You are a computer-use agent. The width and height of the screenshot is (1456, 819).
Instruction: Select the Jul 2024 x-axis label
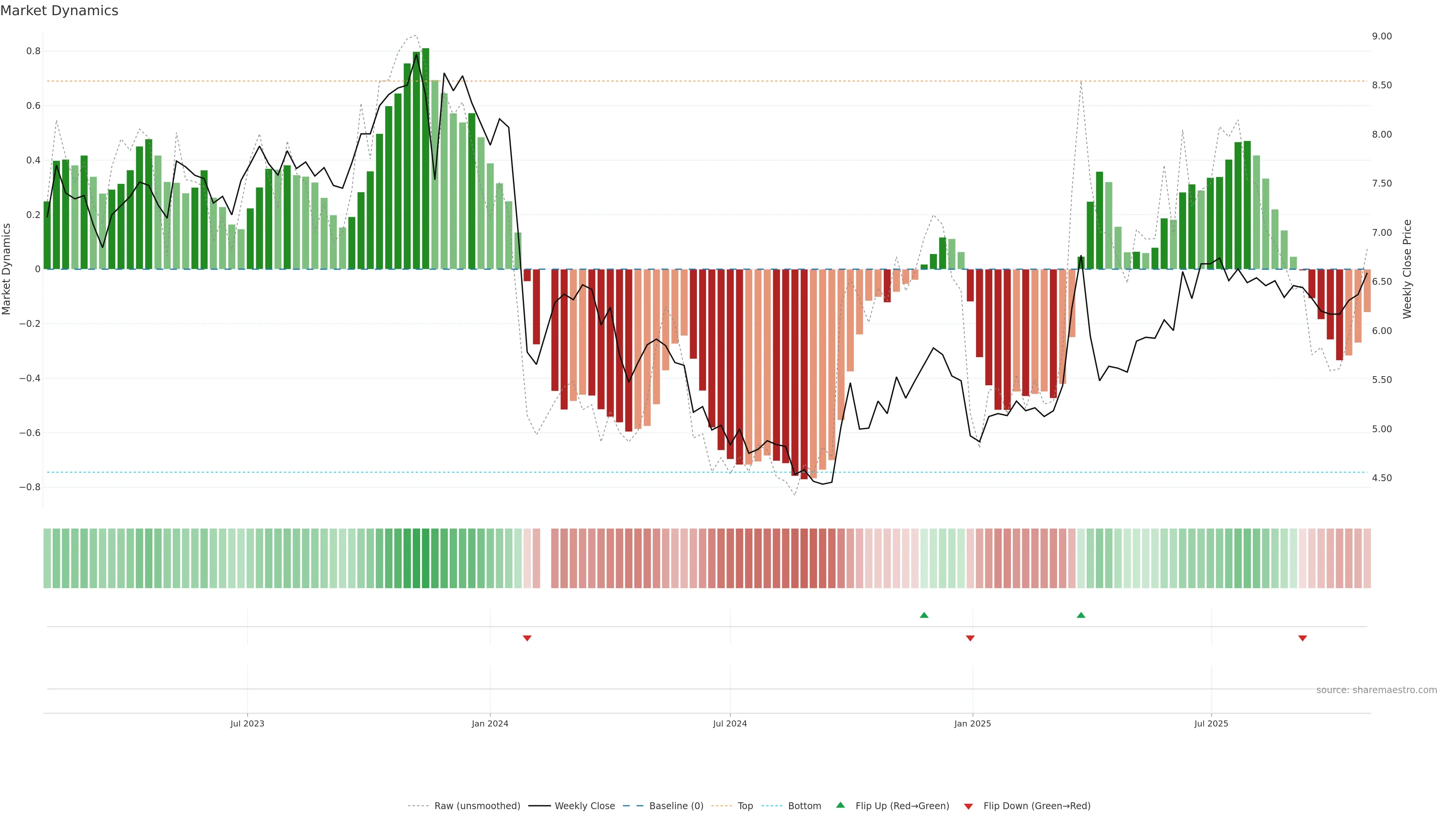coord(730,724)
